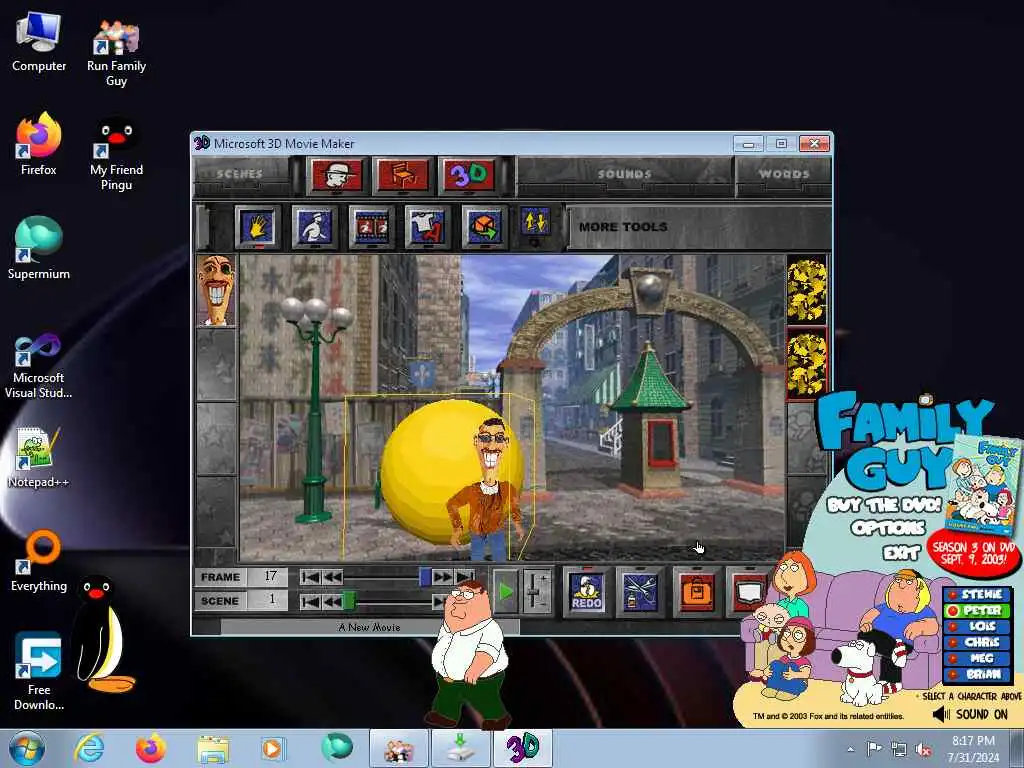Viewport: 1024px width, 768px height.
Task: Select the Microsoft Visual Studio desktop shortcut
Action: click(x=39, y=366)
